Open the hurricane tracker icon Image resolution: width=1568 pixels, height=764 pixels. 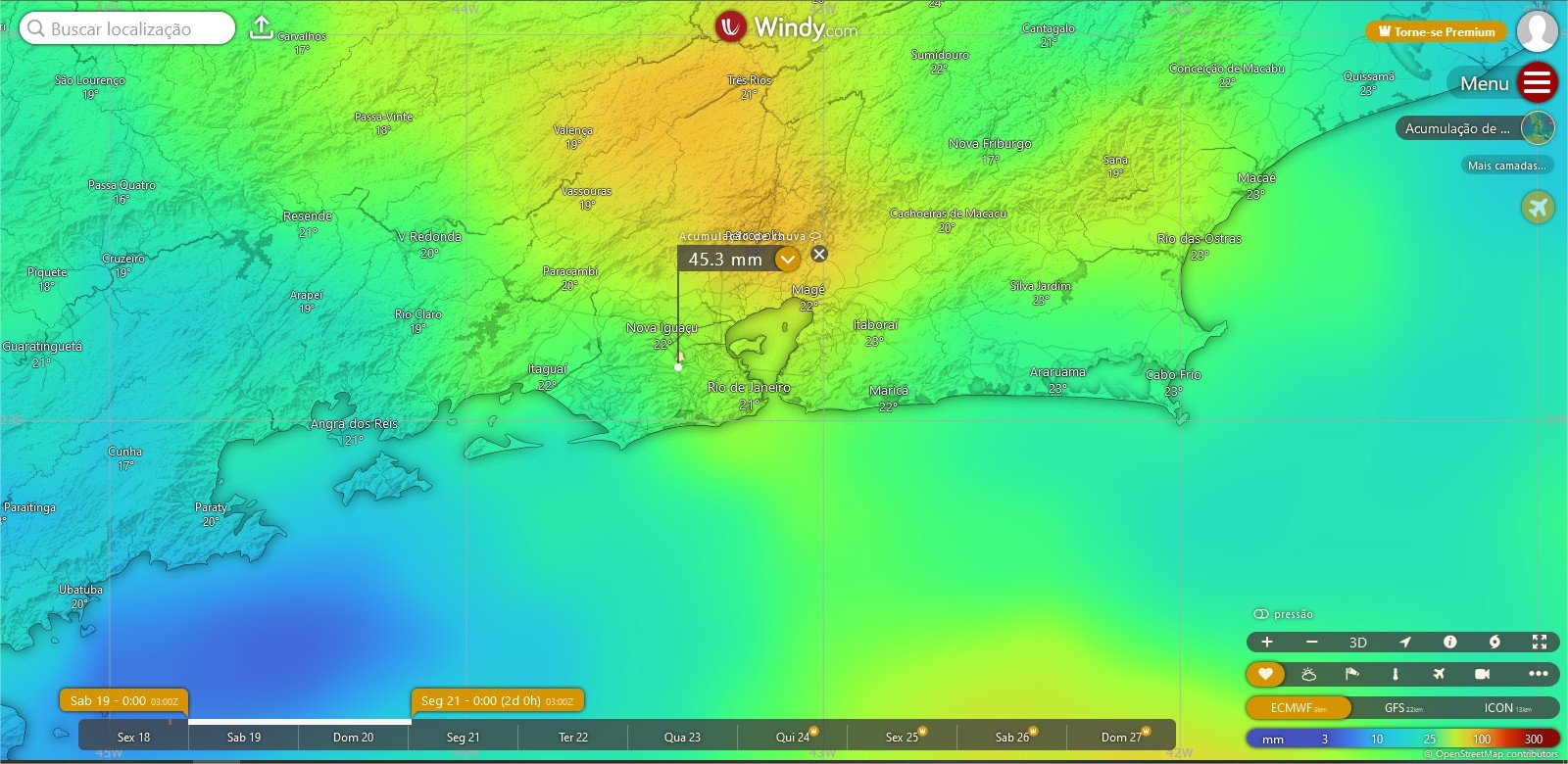pos(1494,643)
